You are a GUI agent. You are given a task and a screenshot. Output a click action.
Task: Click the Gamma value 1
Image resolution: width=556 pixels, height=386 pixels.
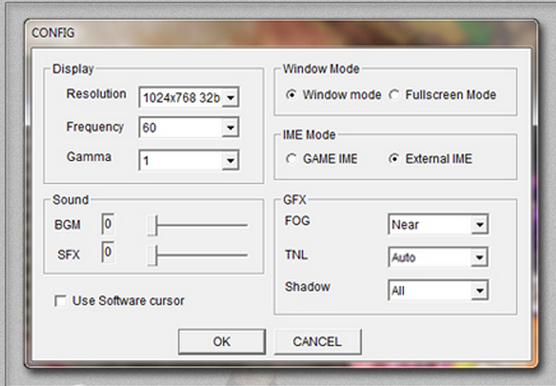pyautogui.click(x=146, y=161)
